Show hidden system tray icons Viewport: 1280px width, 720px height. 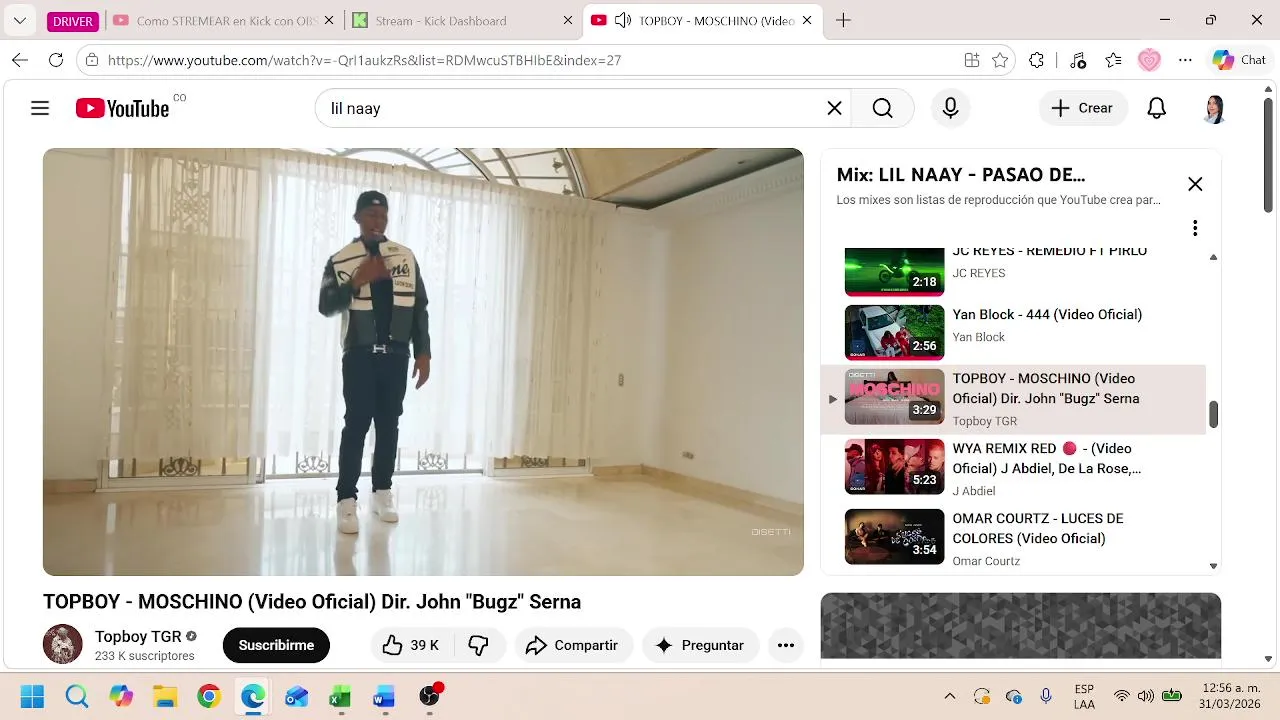[x=949, y=696]
